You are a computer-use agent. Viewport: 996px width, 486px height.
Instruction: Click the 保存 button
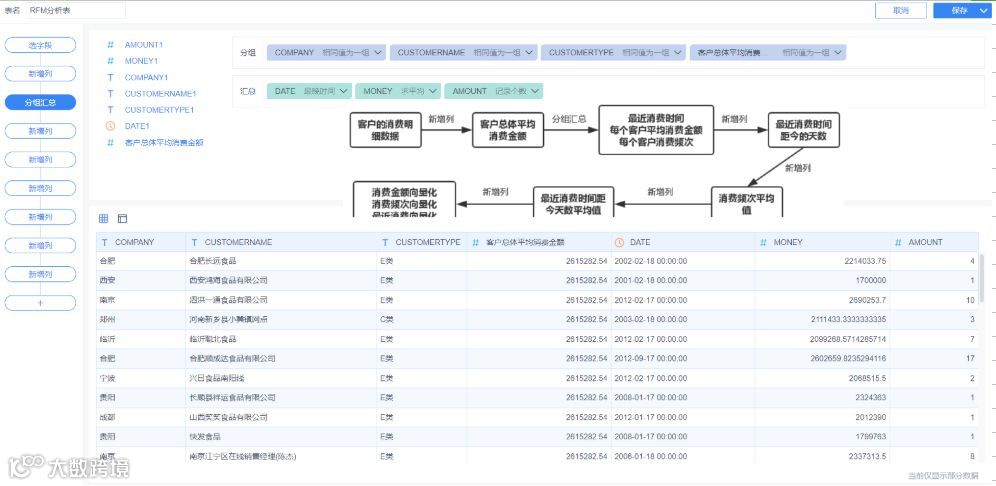coord(960,10)
